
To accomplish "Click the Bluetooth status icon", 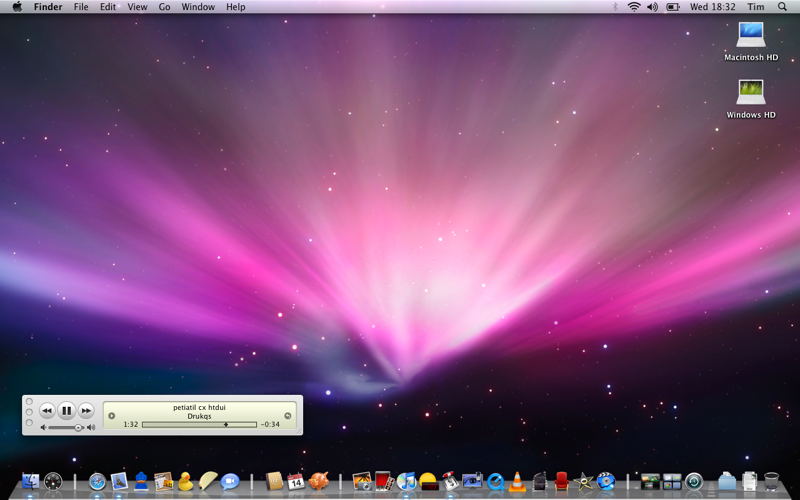I will (x=615, y=7).
